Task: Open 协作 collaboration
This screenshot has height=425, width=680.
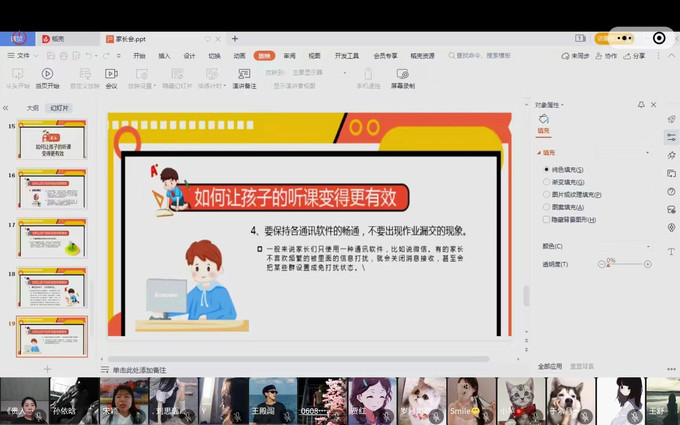Action: 606,56
